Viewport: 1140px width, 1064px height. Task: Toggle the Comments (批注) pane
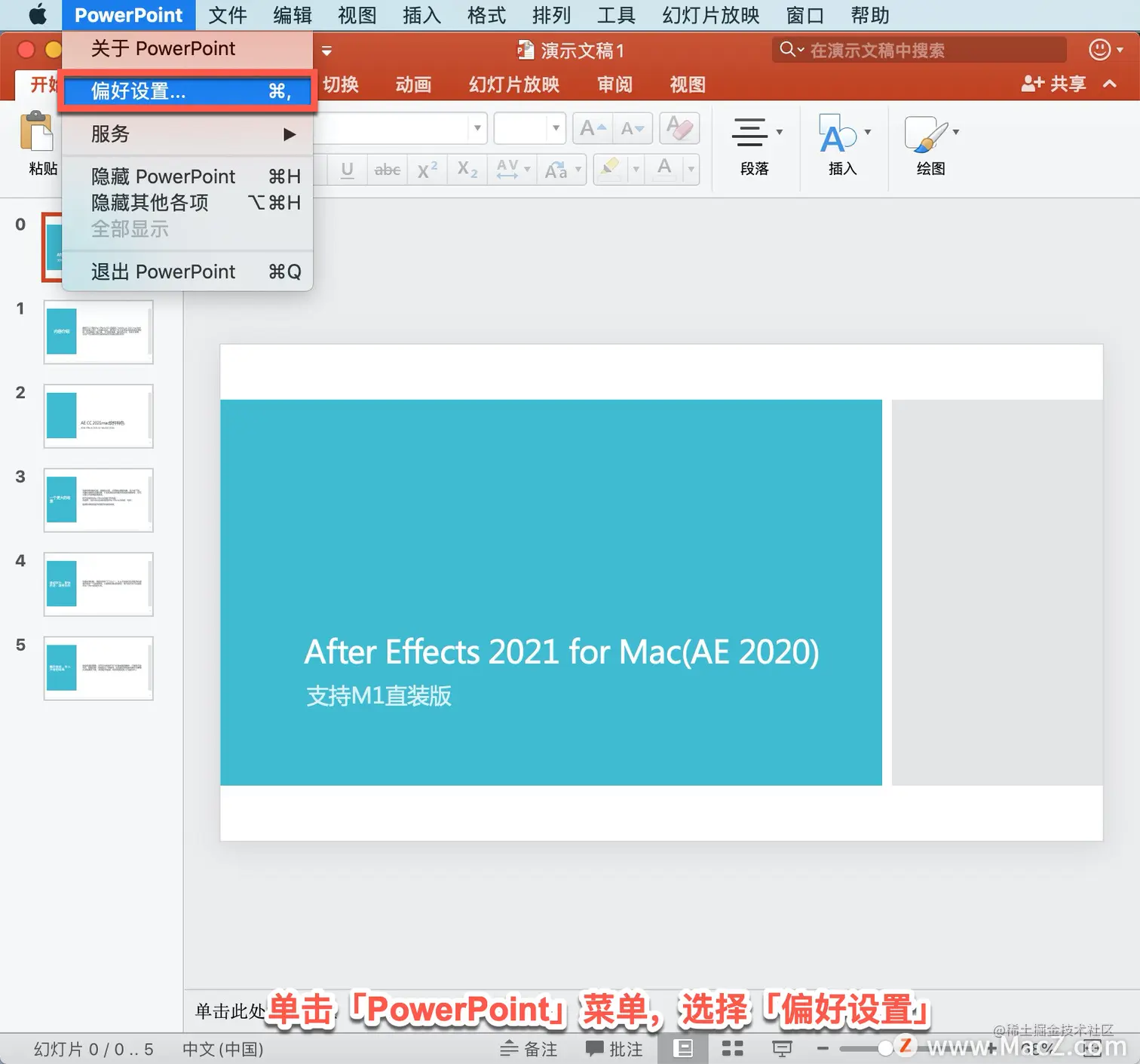pos(614,1049)
